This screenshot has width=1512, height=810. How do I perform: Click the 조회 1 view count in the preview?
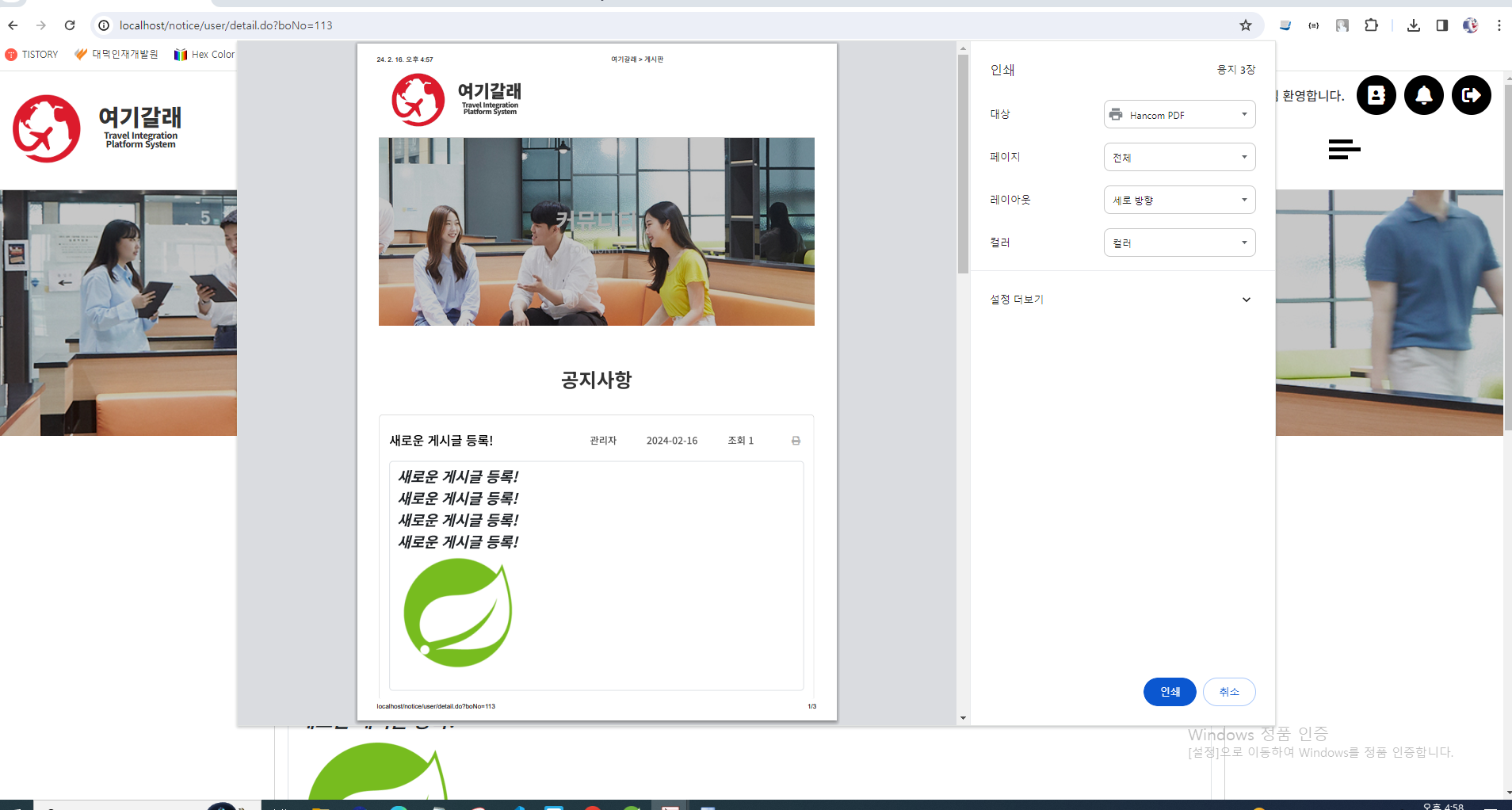pos(741,441)
